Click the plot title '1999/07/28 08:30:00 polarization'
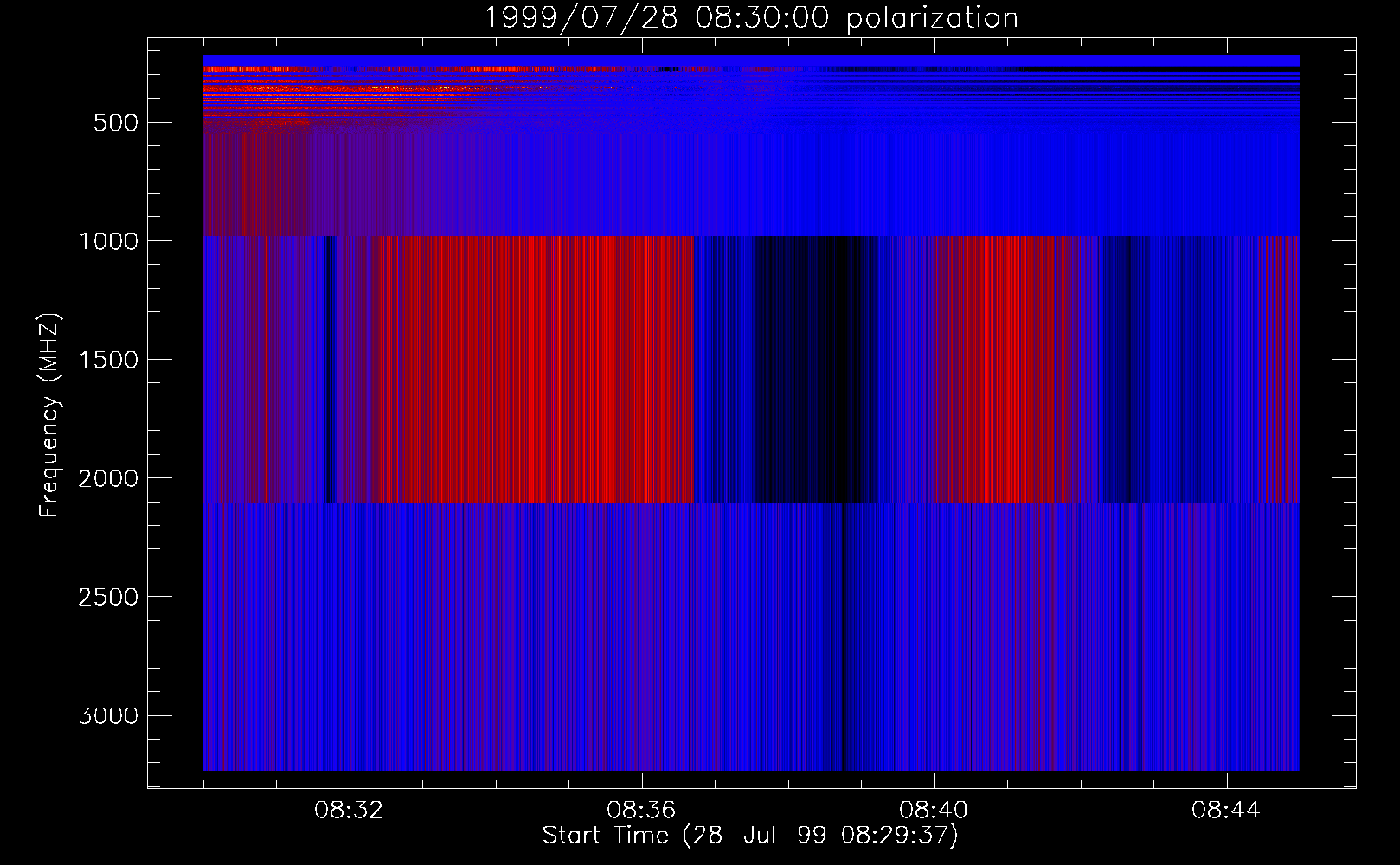 (x=751, y=18)
